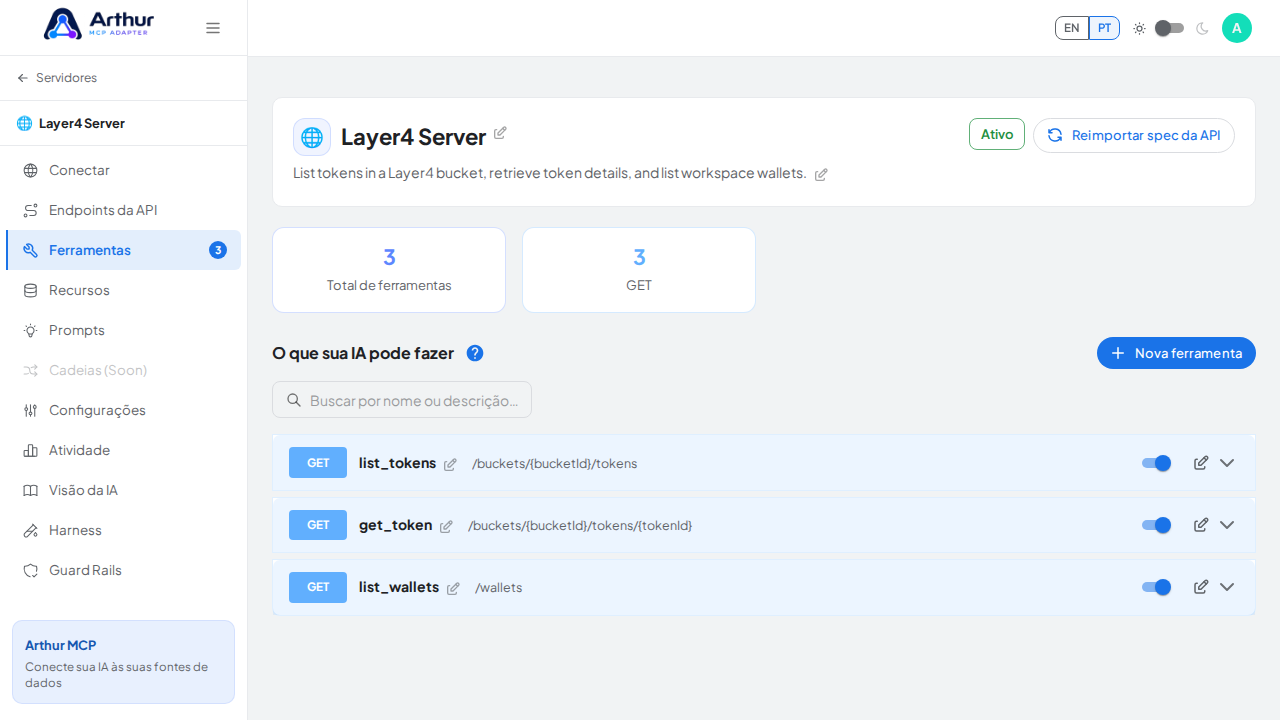Rename the list_wallets tool via pencil icon

pyautogui.click(x=453, y=588)
